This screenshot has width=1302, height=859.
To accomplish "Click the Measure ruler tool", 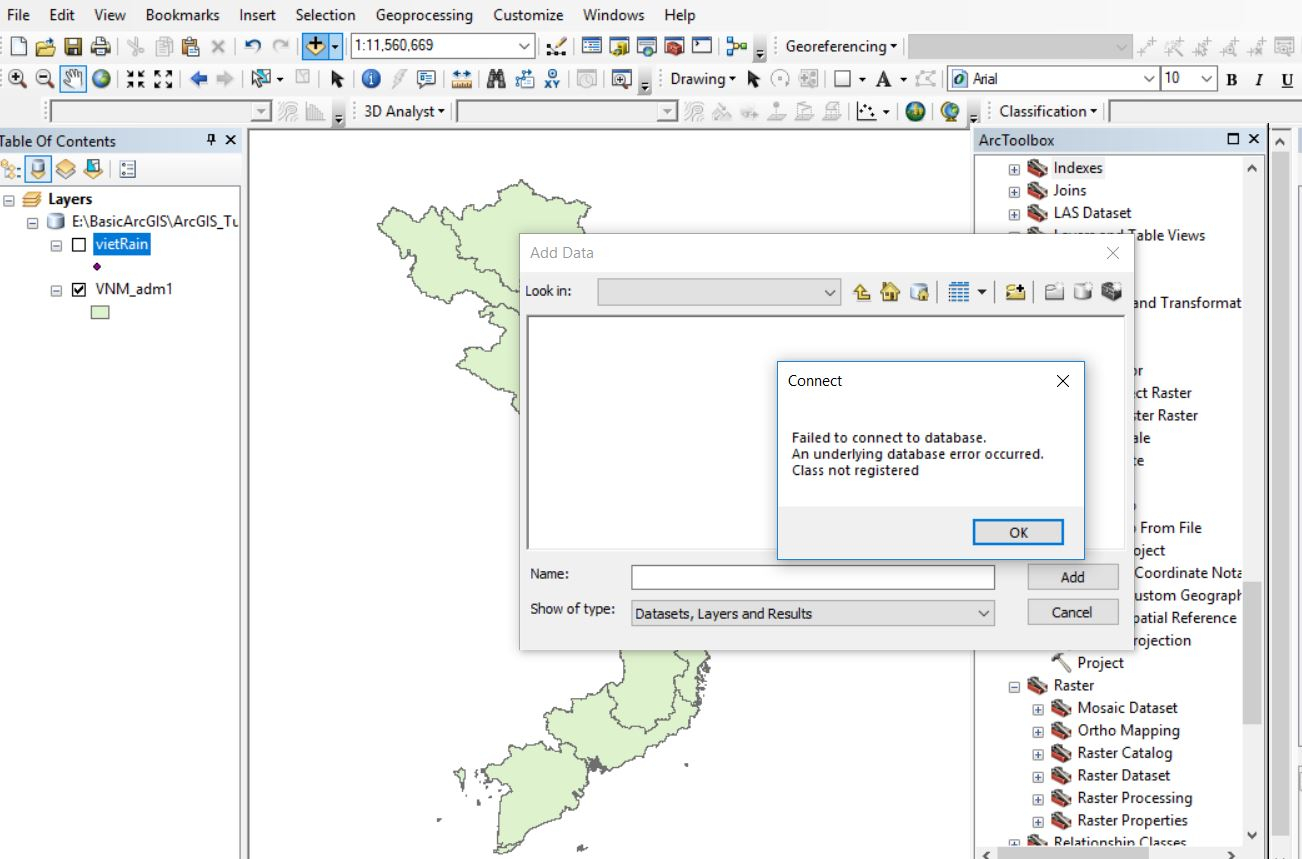I will [x=461, y=79].
